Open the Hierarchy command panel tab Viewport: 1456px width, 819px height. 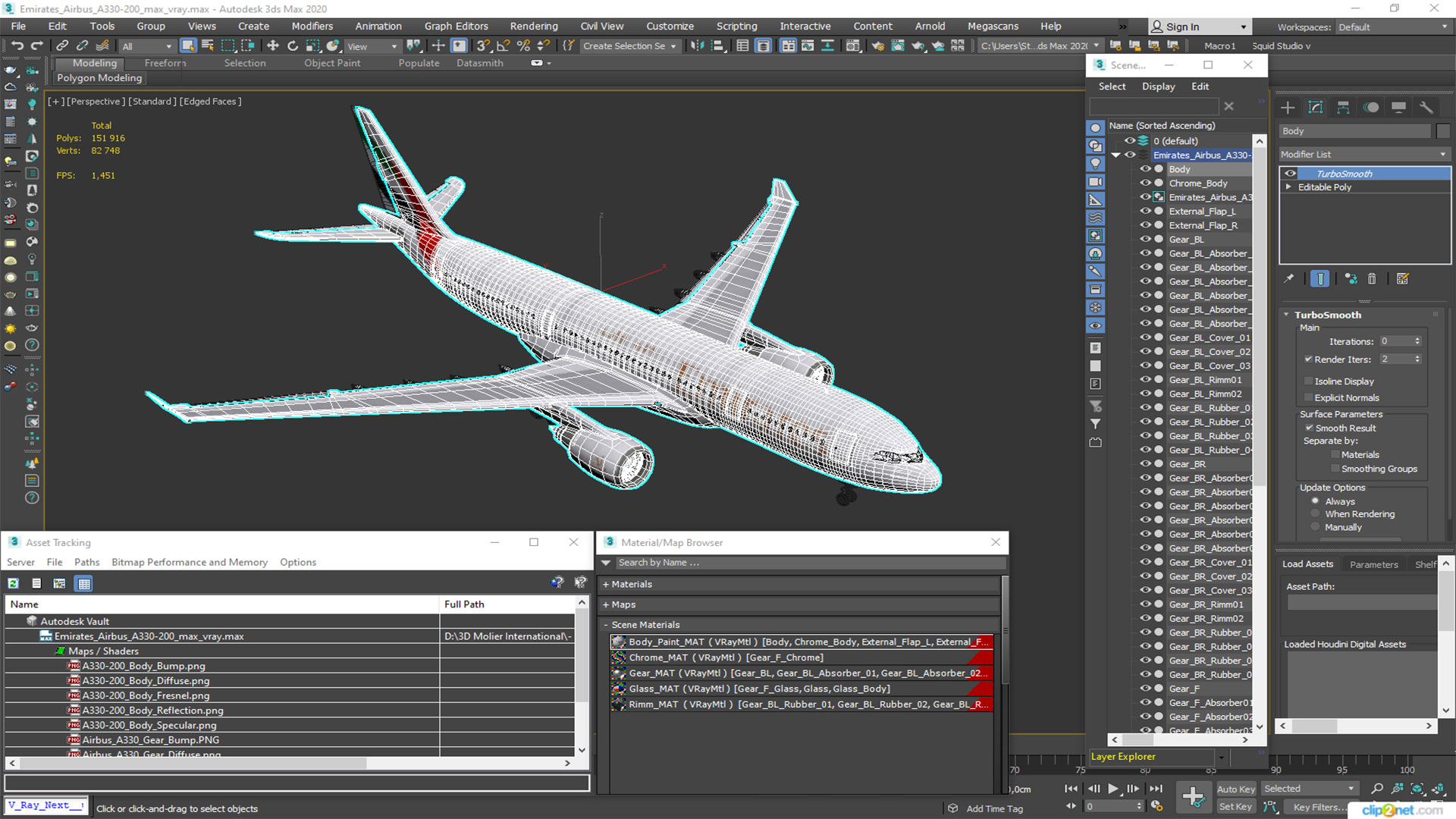pos(1343,107)
